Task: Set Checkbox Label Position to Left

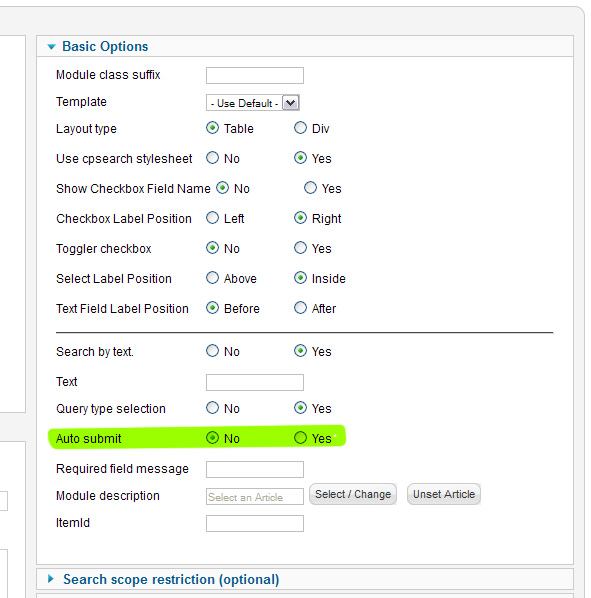Action: (212, 218)
